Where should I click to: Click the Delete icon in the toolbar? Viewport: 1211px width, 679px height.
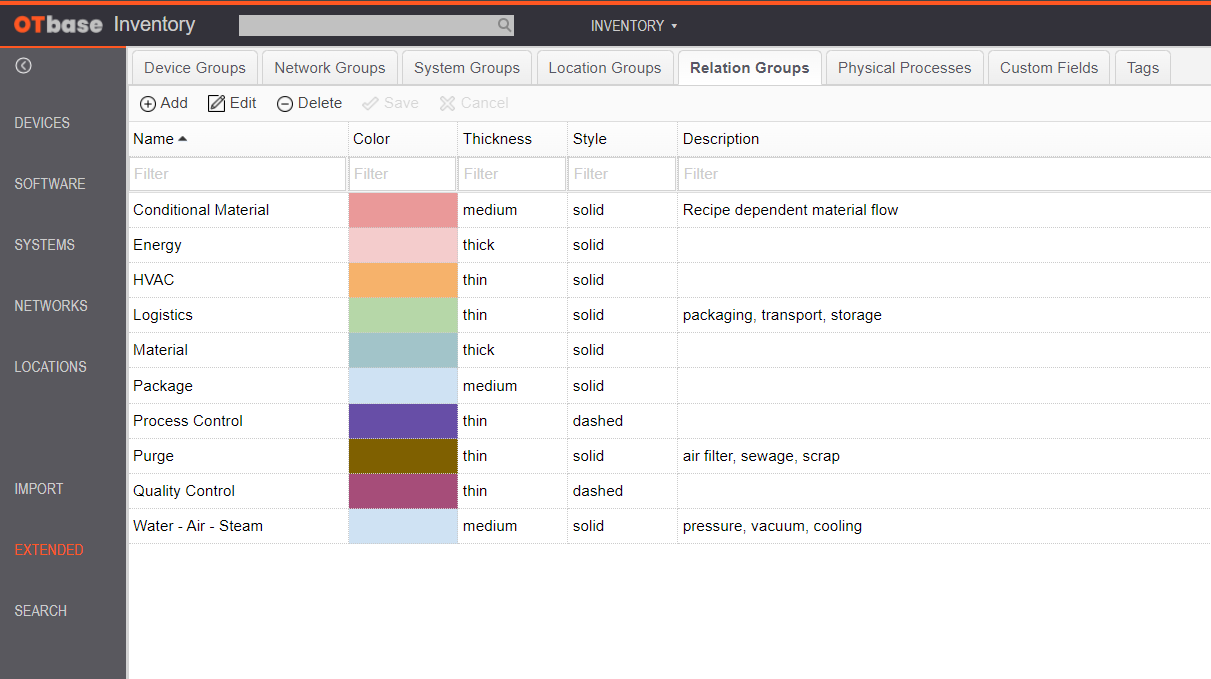pyautogui.click(x=284, y=102)
